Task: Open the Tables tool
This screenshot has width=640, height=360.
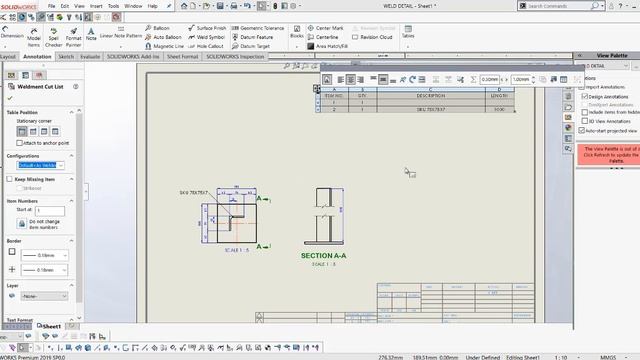Action: 408,32
